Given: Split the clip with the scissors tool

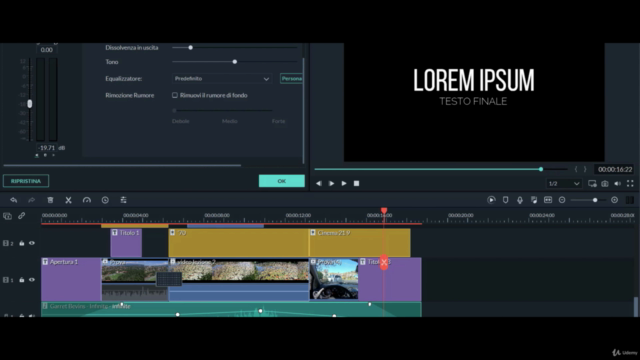Looking at the screenshot, I should pyautogui.click(x=68, y=200).
